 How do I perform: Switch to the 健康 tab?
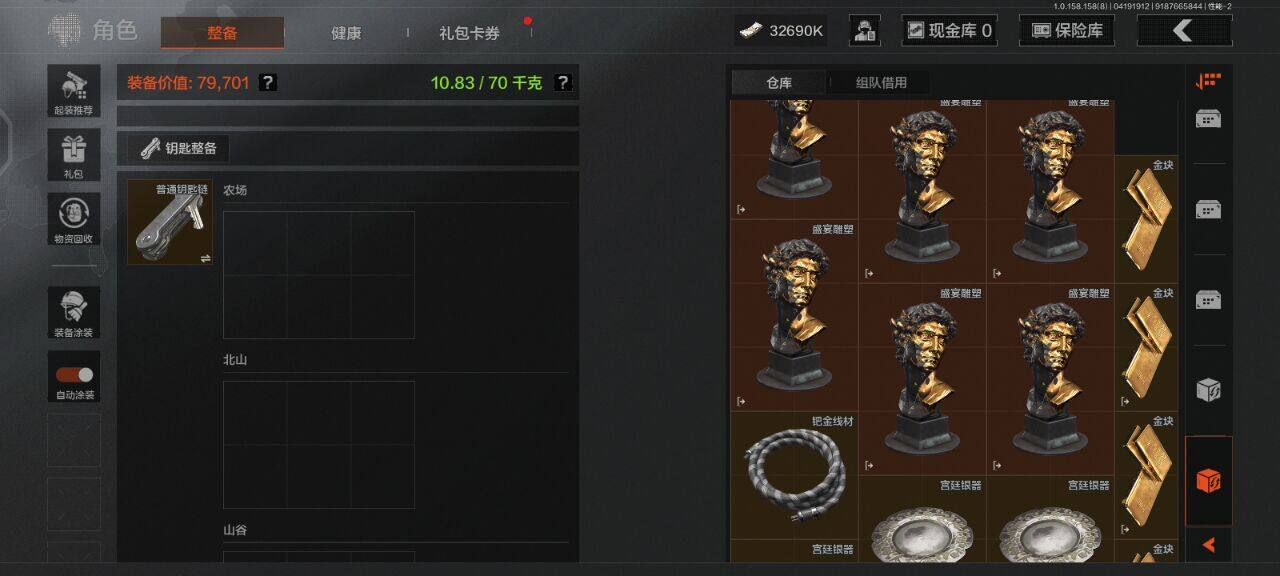coord(346,33)
